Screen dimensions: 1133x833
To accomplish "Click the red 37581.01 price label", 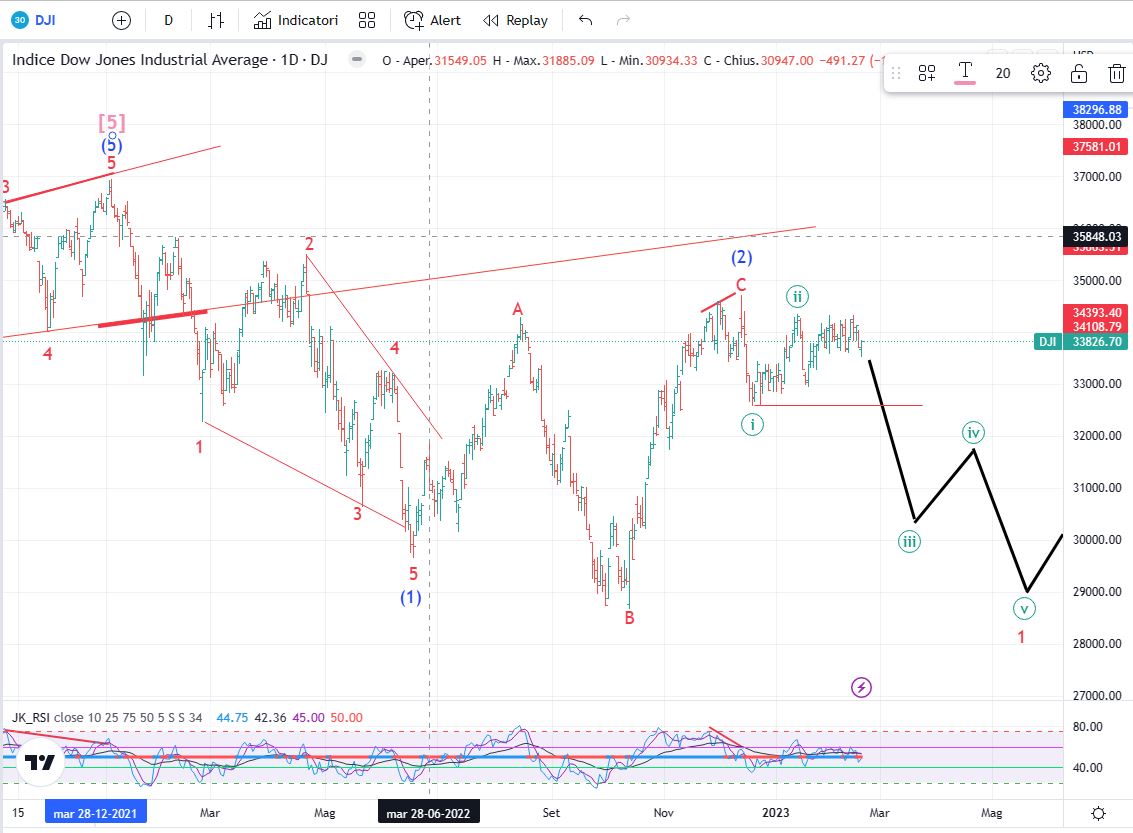I will point(1096,147).
